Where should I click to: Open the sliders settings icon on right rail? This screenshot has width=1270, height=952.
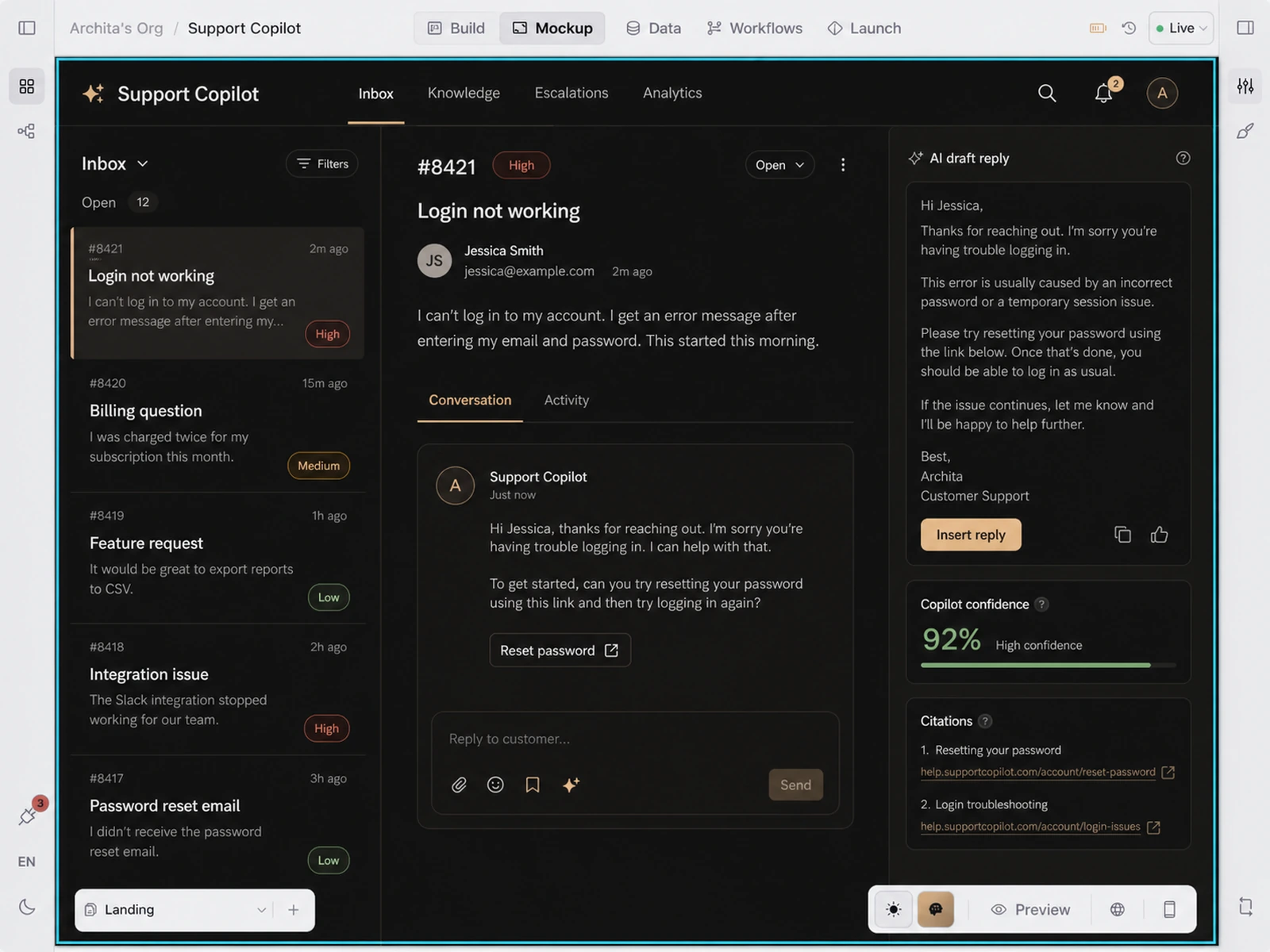(1245, 86)
